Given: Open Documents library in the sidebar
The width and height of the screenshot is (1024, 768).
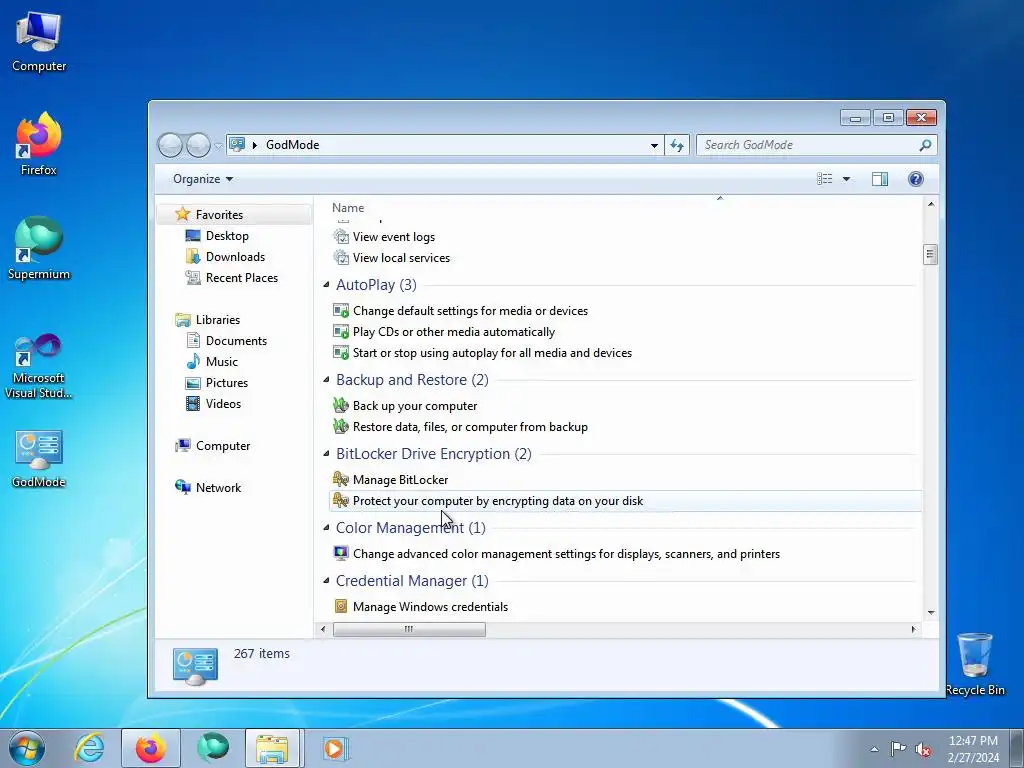Looking at the screenshot, I should point(236,341).
